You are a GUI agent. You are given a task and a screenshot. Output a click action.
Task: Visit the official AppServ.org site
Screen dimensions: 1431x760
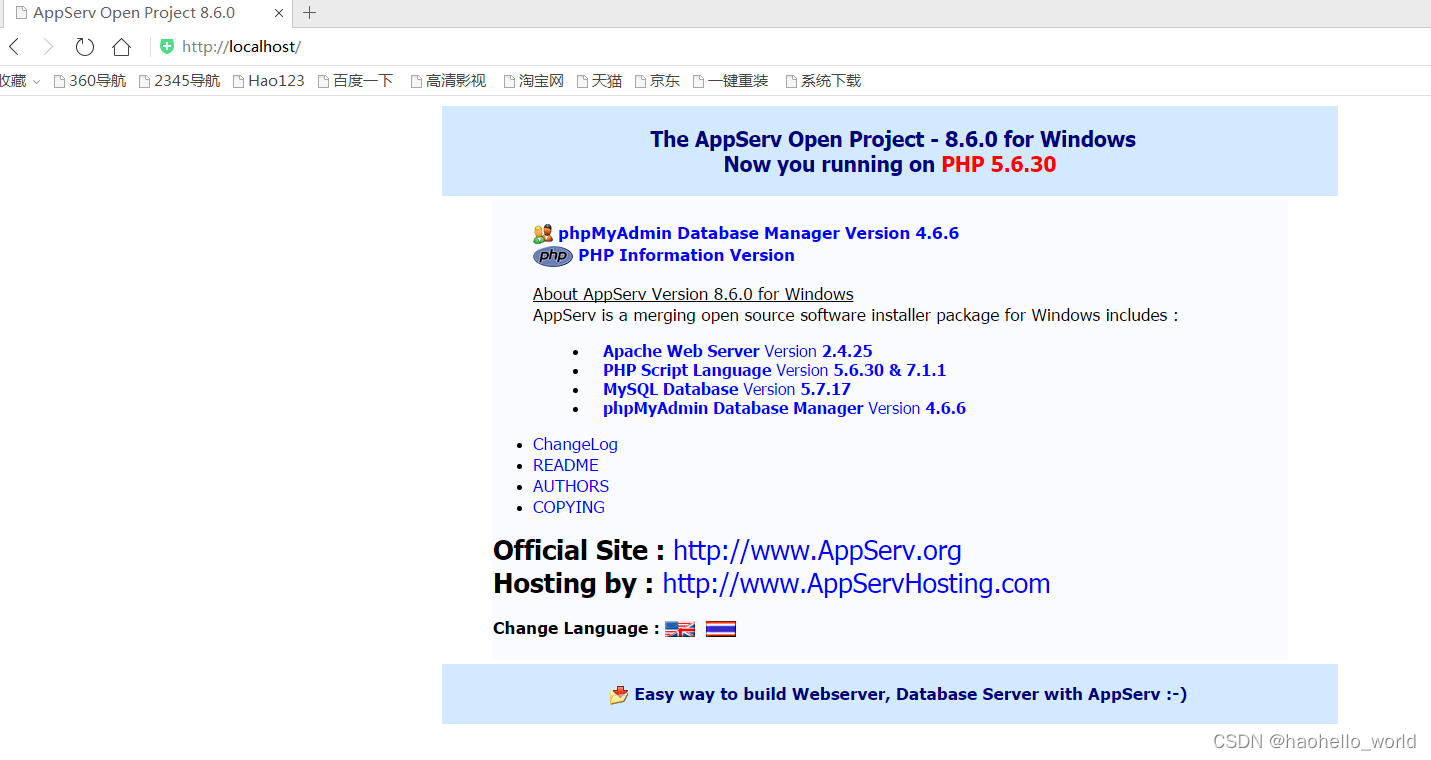[816, 550]
